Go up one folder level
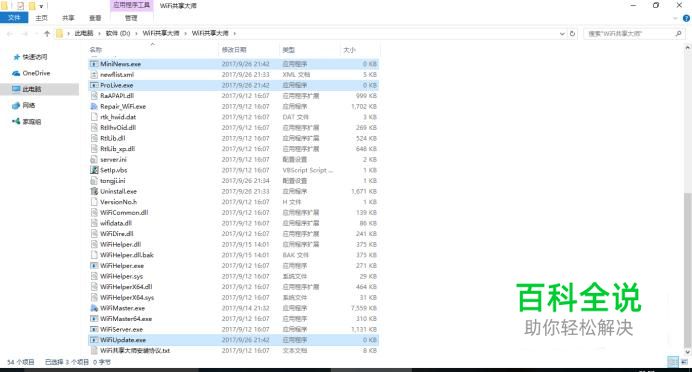 point(47,34)
